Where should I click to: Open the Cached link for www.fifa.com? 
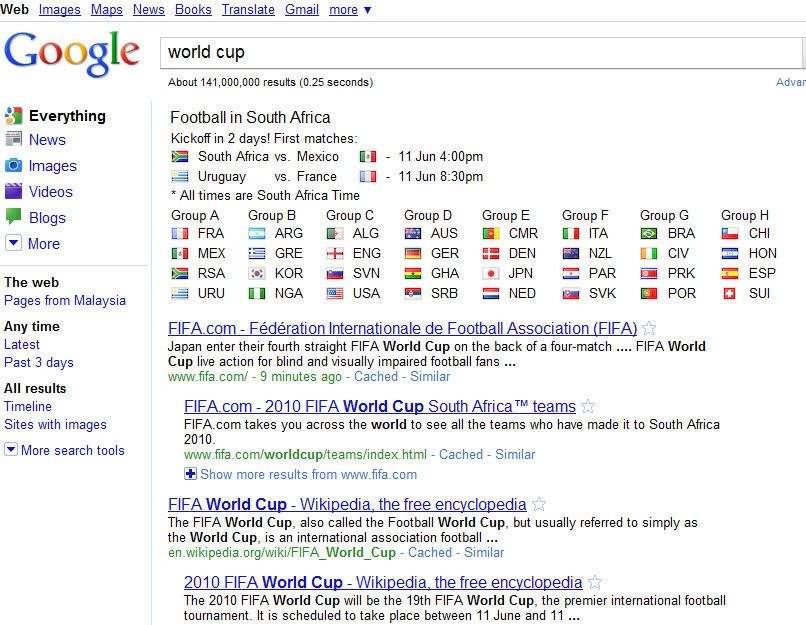pyautogui.click(x=376, y=377)
